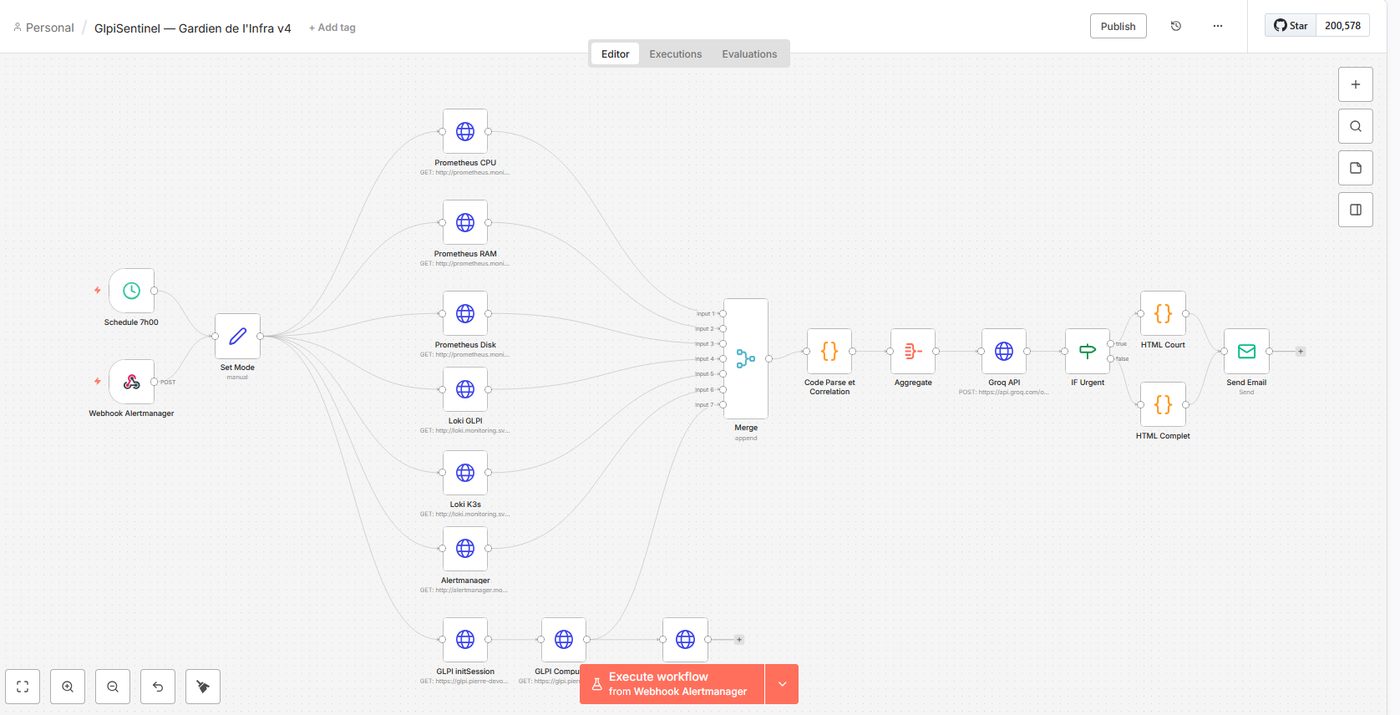This screenshot has height=715, width=1400.
Task: Select the GLPI initSession node
Action: (x=465, y=640)
